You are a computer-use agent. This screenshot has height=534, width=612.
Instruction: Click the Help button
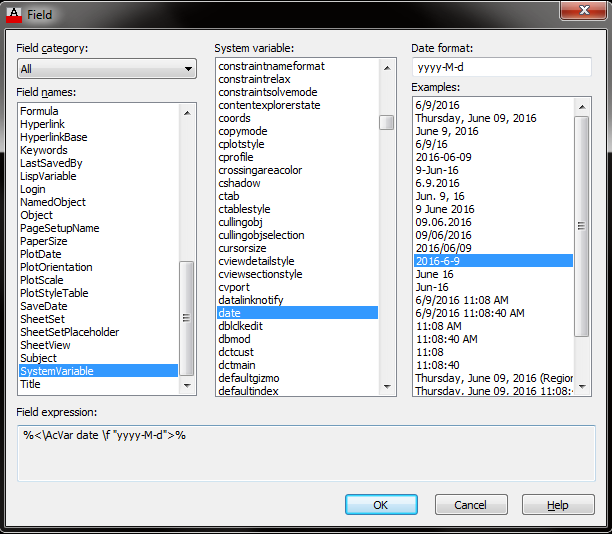558,505
